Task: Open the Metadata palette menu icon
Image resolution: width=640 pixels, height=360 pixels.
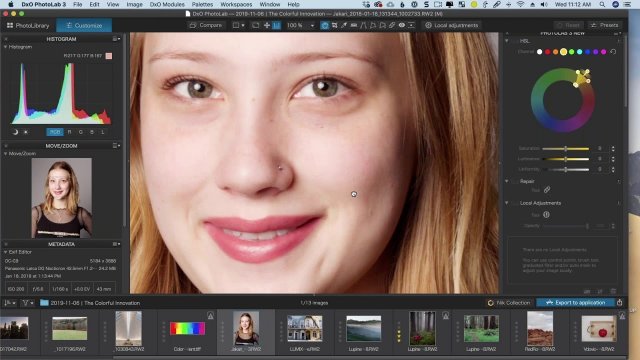Action: pyautogui.click(x=116, y=244)
